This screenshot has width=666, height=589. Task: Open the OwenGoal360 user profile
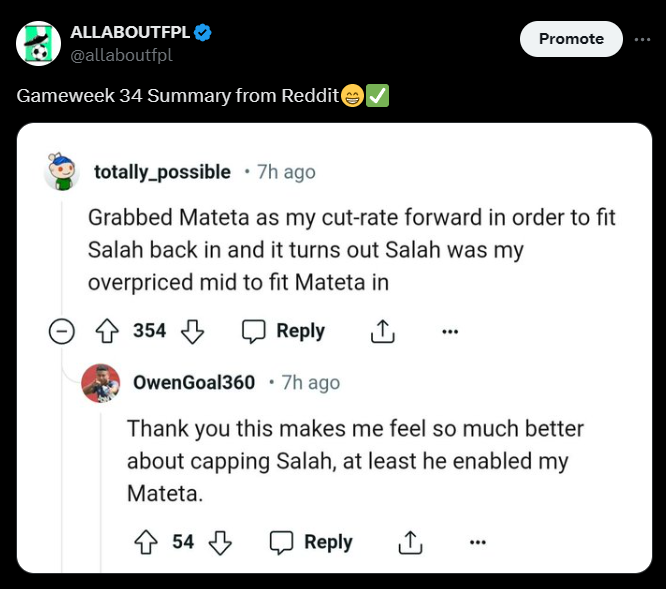(x=194, y=382)
